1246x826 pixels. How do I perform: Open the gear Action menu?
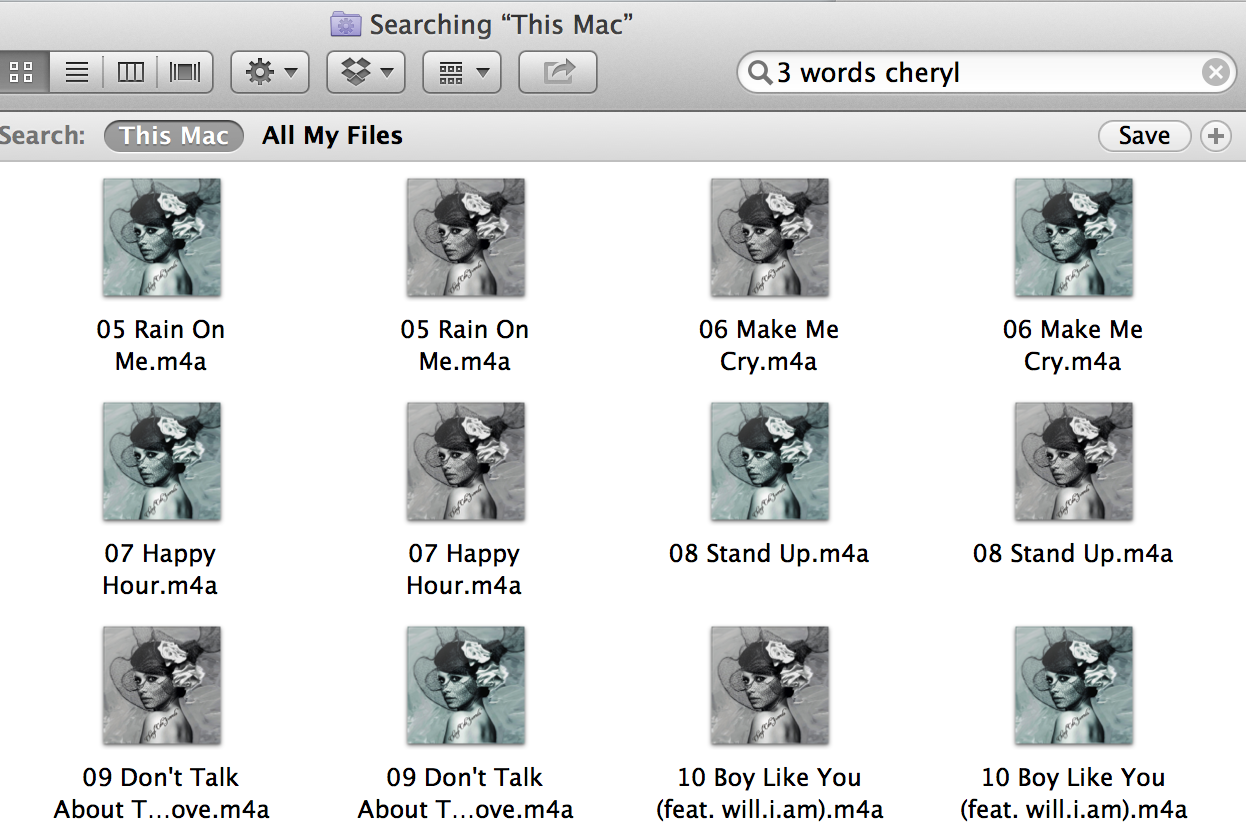(270, 72)
